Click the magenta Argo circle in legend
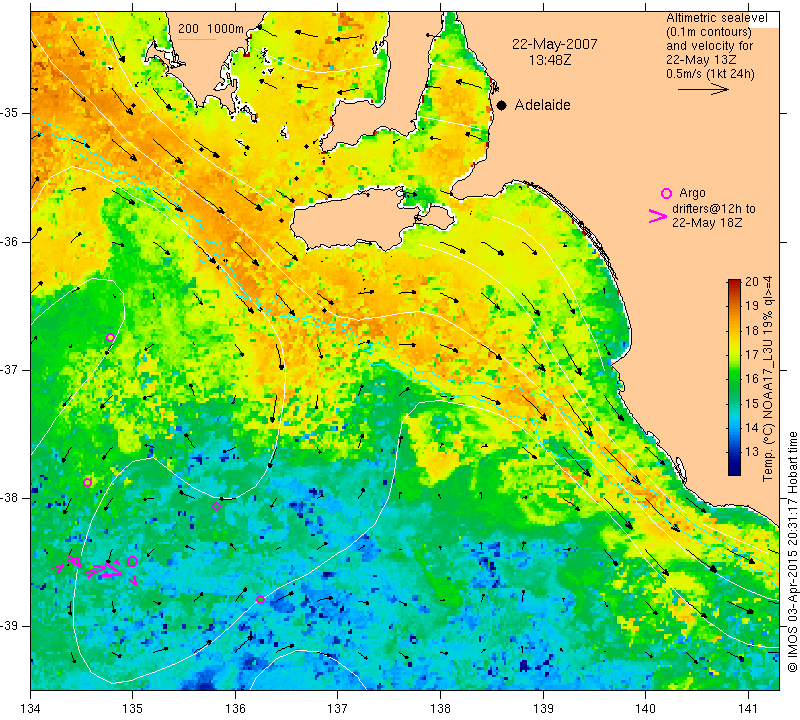The height and width of the screenshot is (720, 800). 666,193
